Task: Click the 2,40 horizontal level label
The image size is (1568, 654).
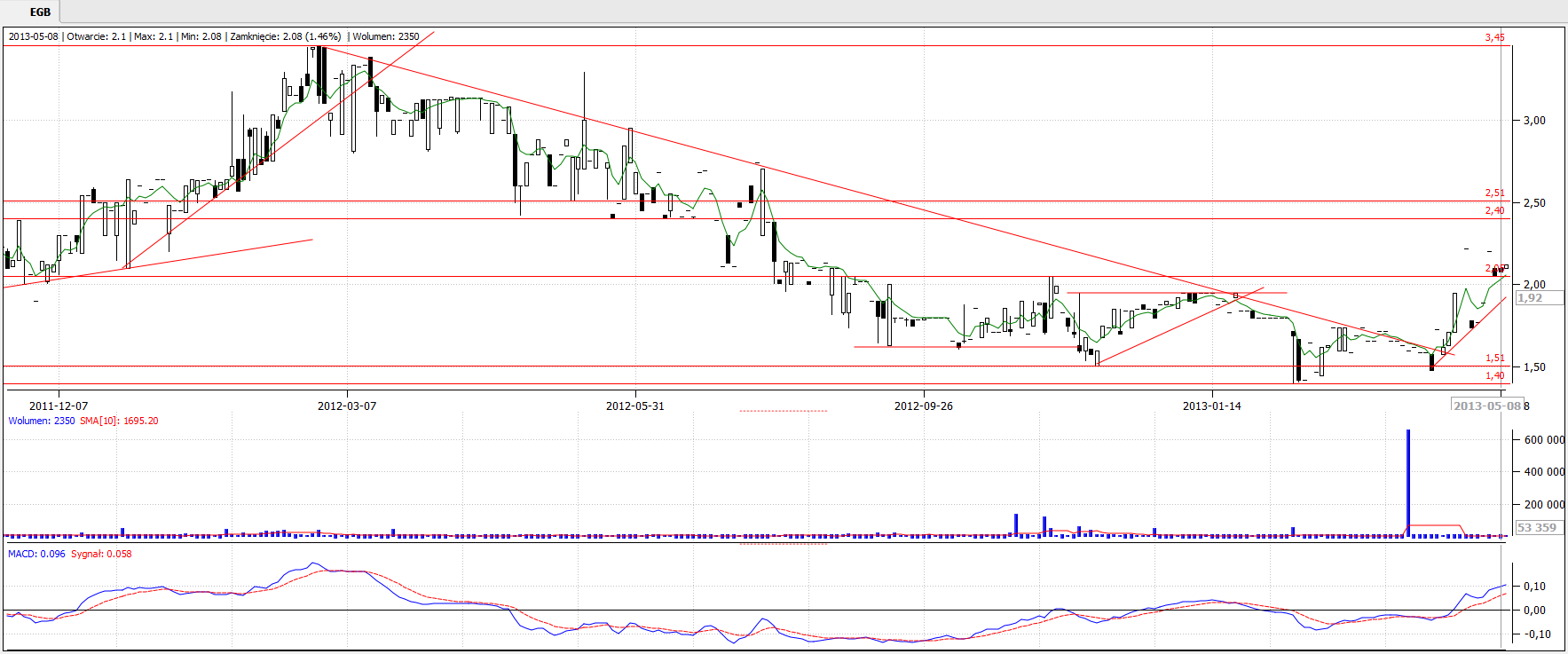Action: (x=1494, y=210)
